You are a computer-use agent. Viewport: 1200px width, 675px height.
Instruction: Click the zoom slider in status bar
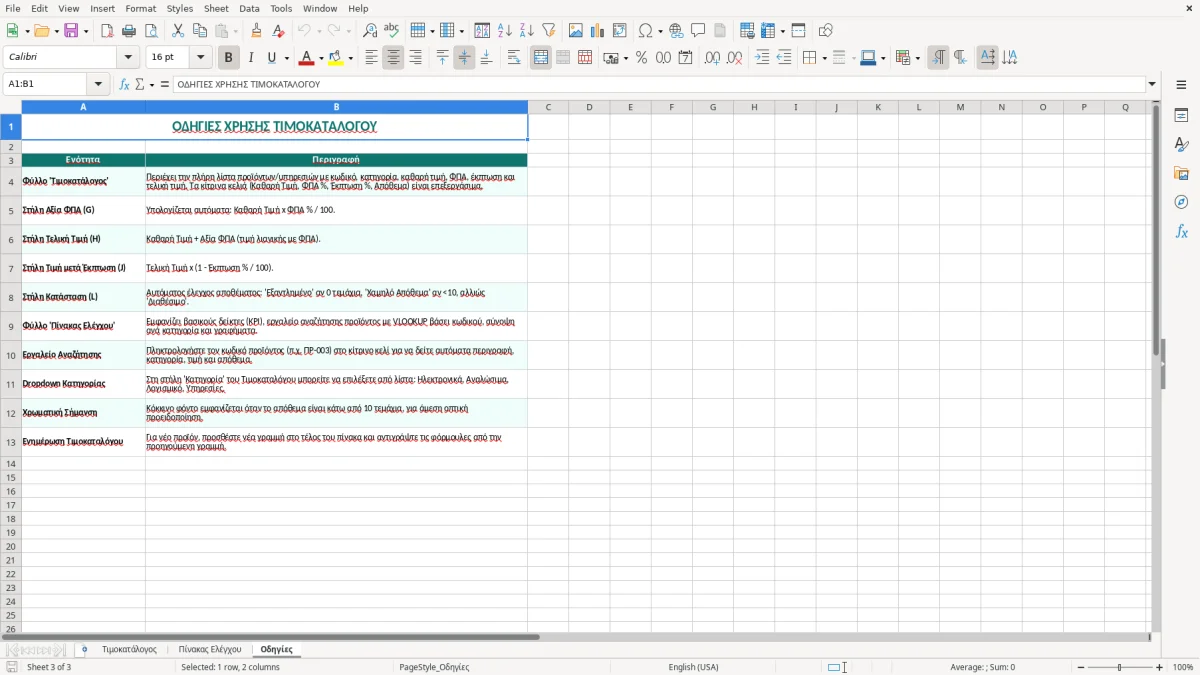coord(1120,667)
